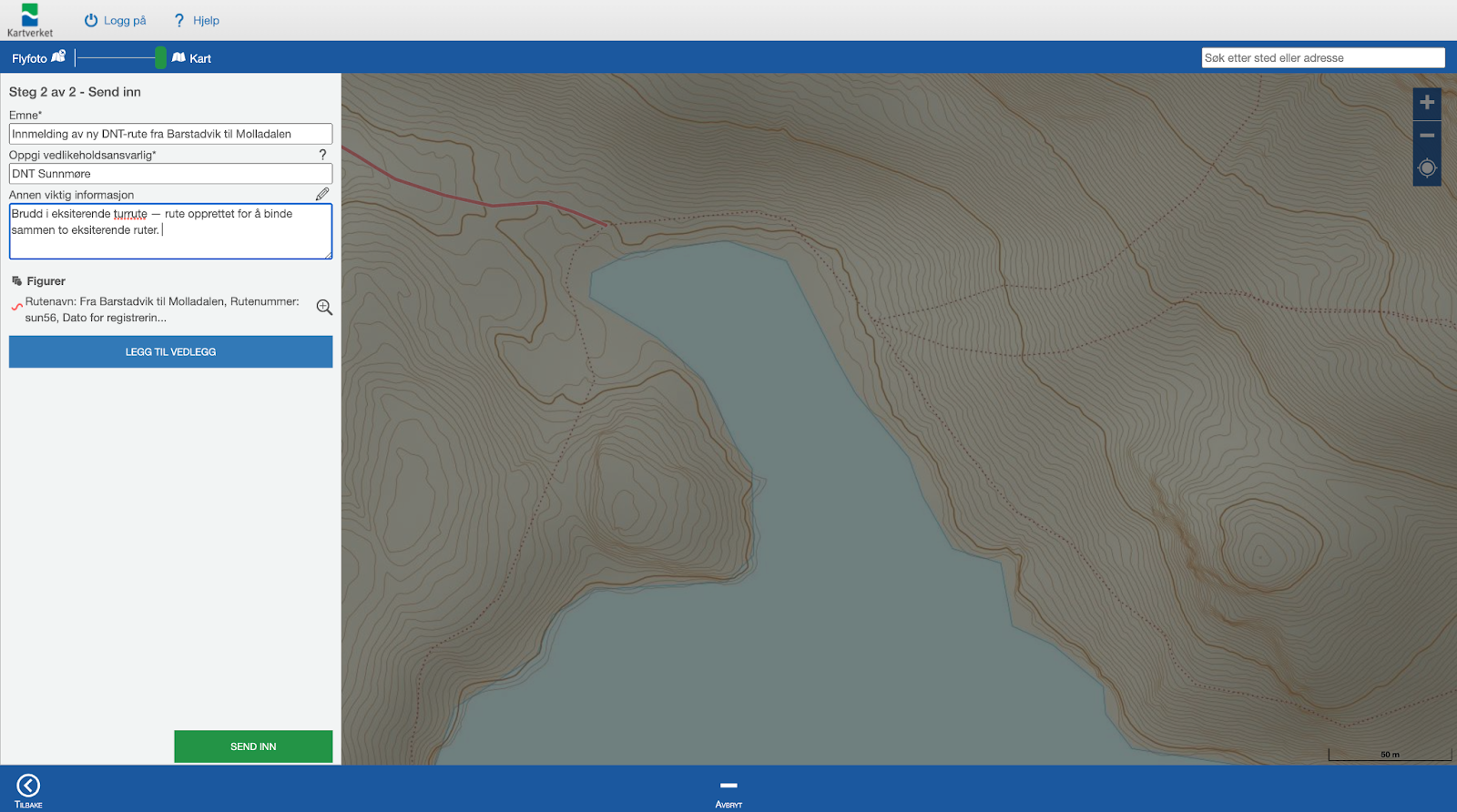Select Kart map view
1457x812 pixels.
[x=192, y=58]
